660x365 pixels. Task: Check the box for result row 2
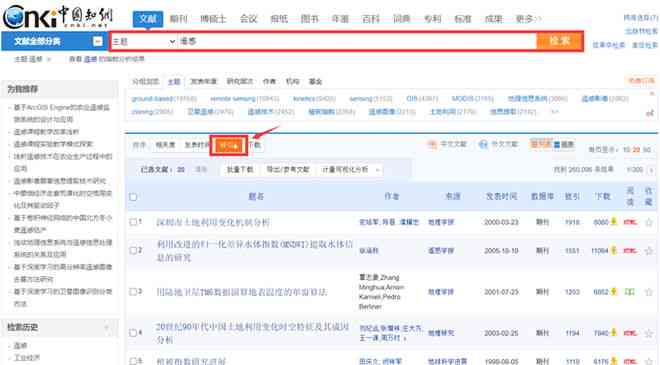(x=133, y=250)
